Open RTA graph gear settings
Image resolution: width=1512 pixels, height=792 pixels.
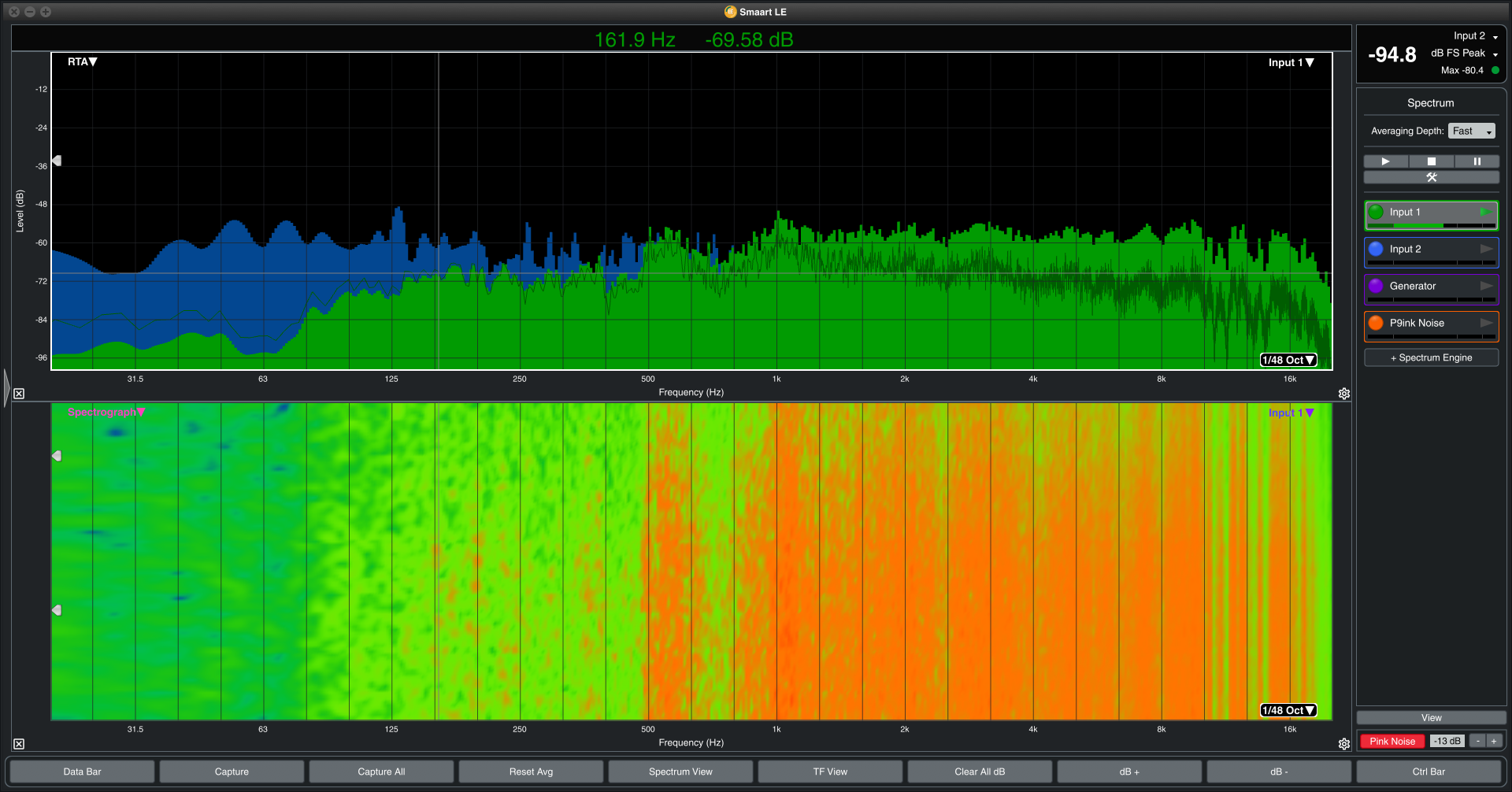1343,394
